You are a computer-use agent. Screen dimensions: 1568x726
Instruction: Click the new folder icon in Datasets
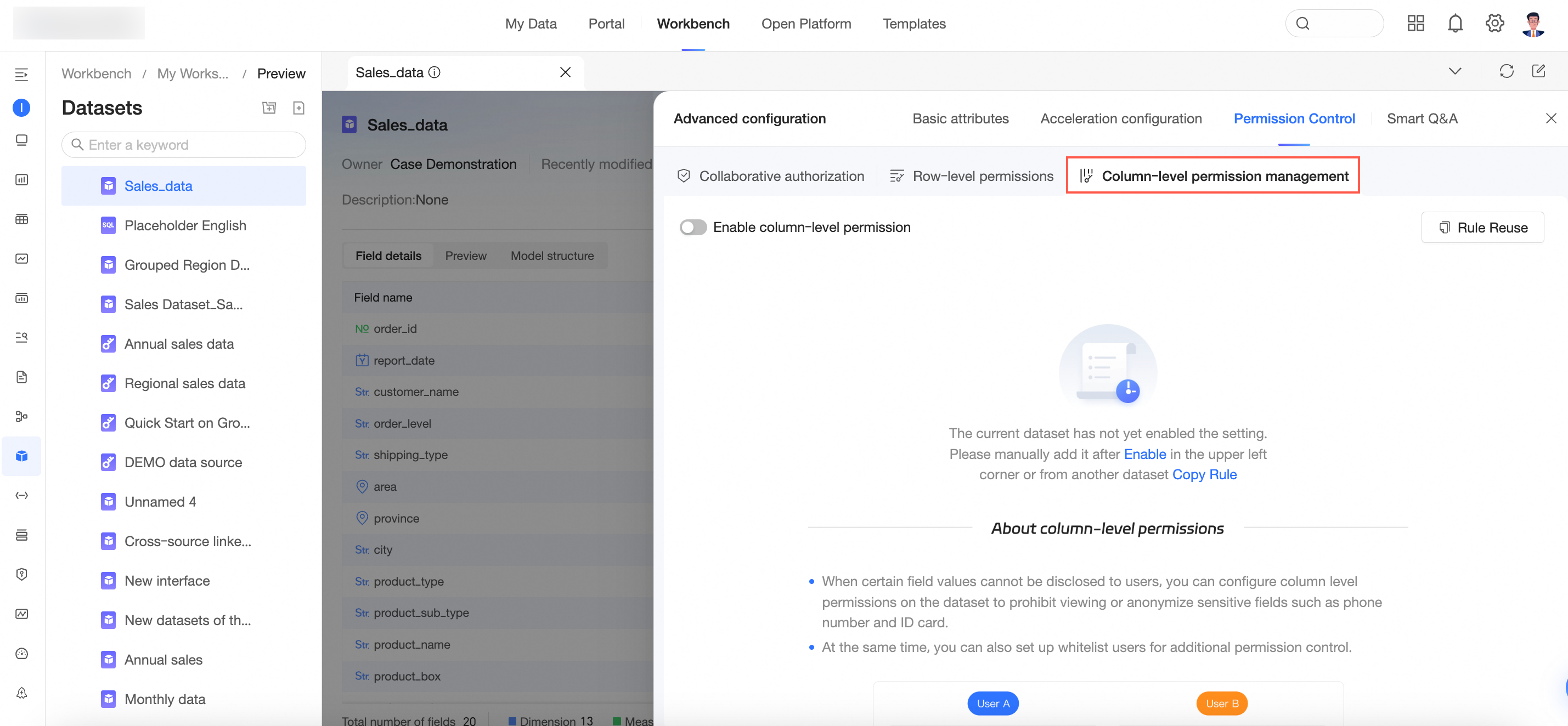click(269, 107)
